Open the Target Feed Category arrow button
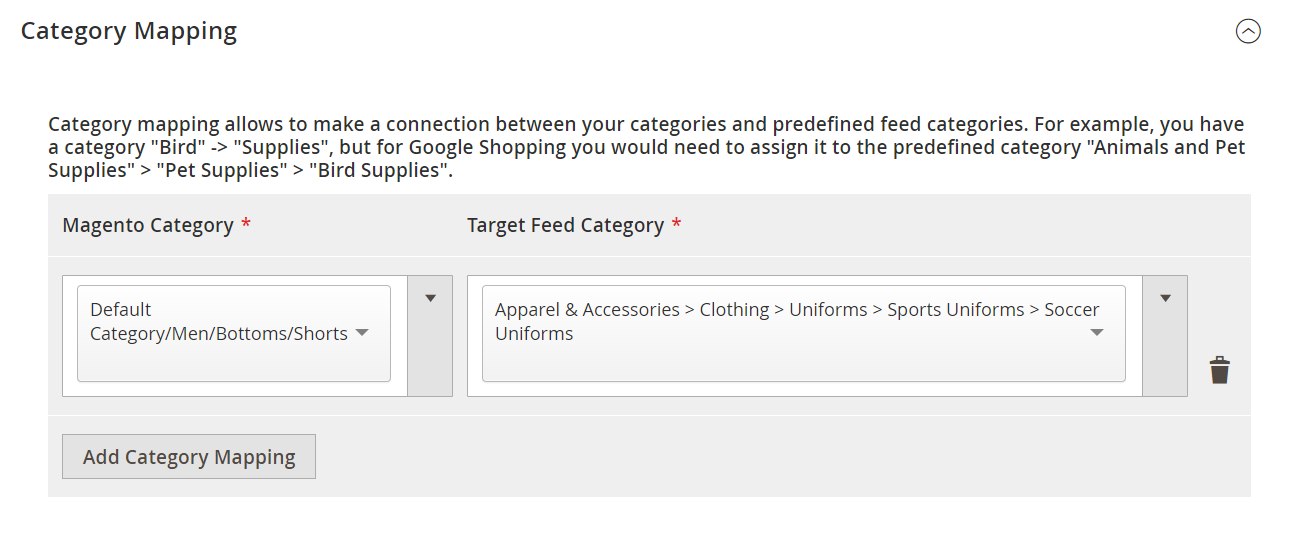 pos(1165,336)
